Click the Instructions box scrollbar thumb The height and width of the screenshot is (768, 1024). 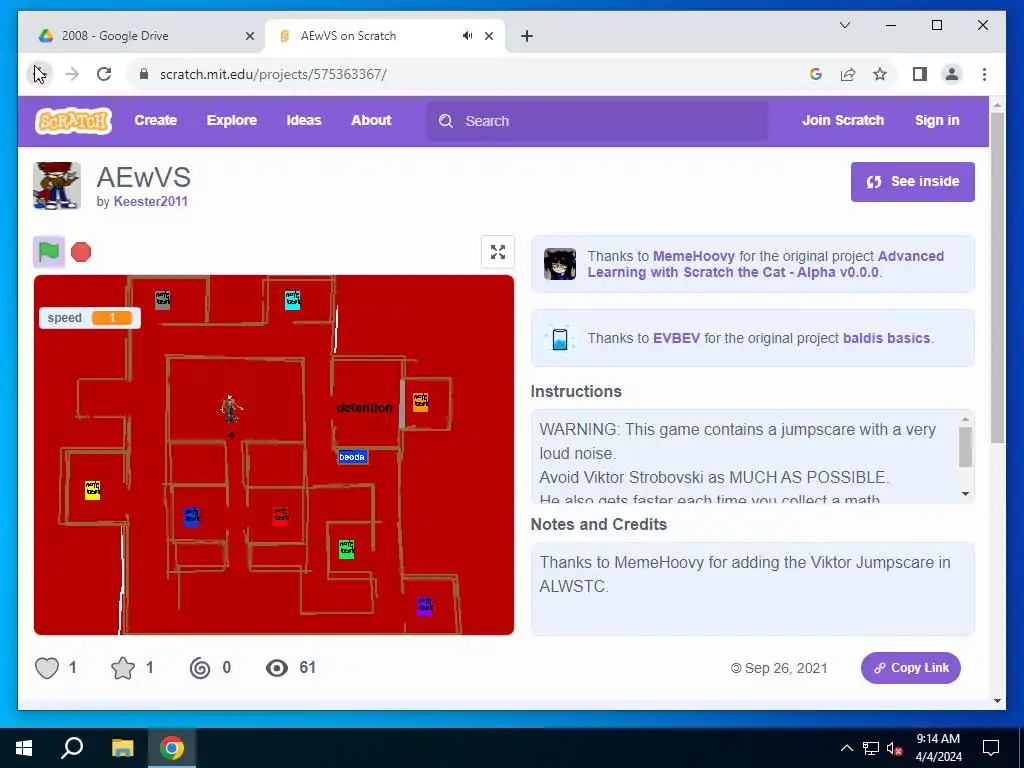coord(965,447)
